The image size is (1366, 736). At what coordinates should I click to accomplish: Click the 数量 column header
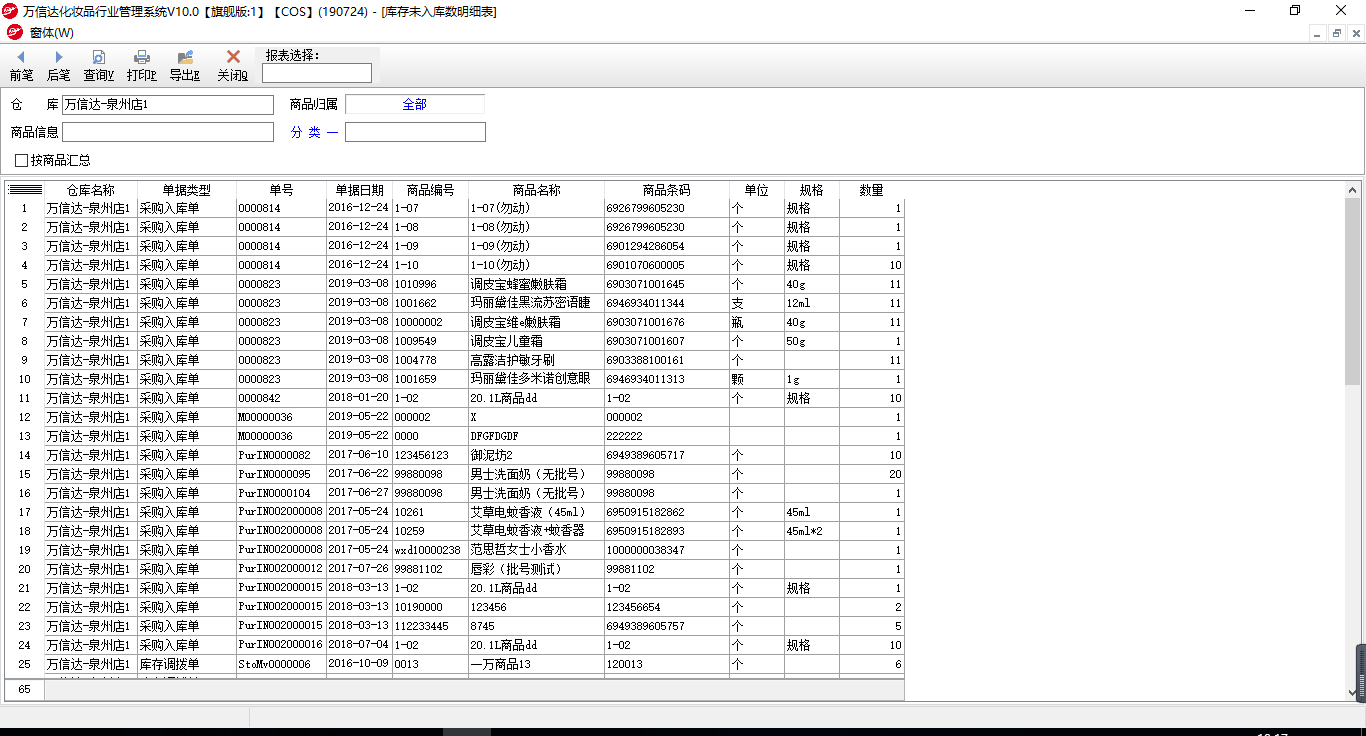872,190
